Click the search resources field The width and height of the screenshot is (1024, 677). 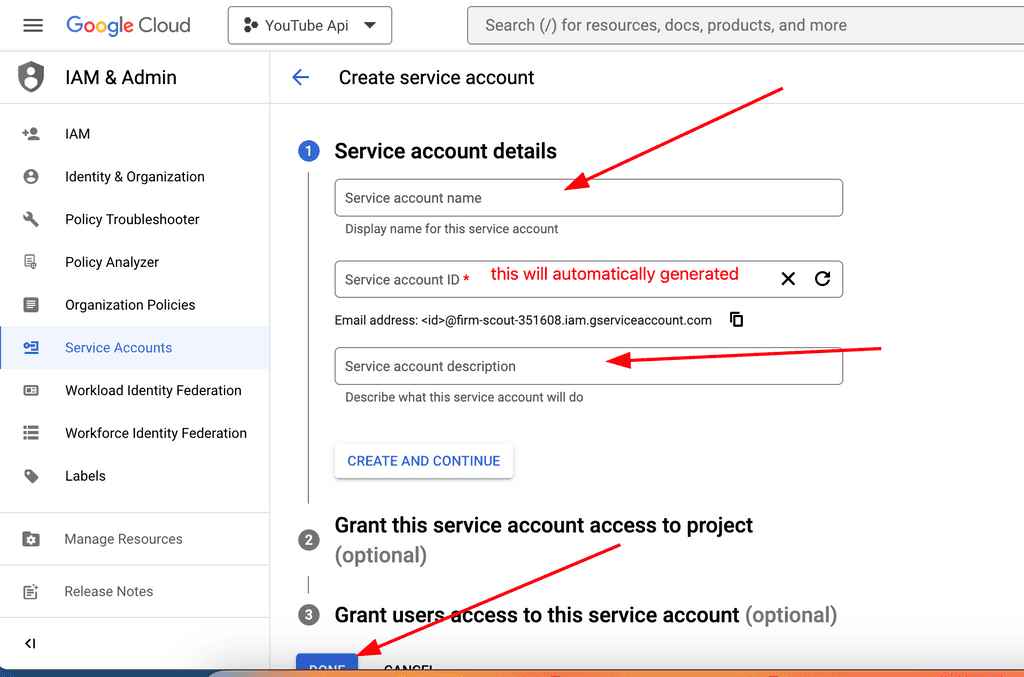tap(745, 25)
